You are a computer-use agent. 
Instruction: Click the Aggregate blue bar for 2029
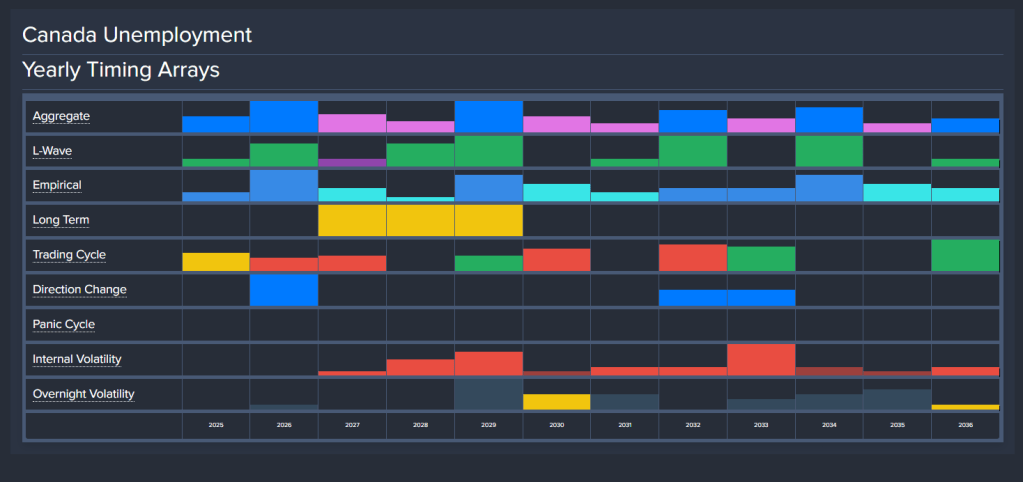489,117
